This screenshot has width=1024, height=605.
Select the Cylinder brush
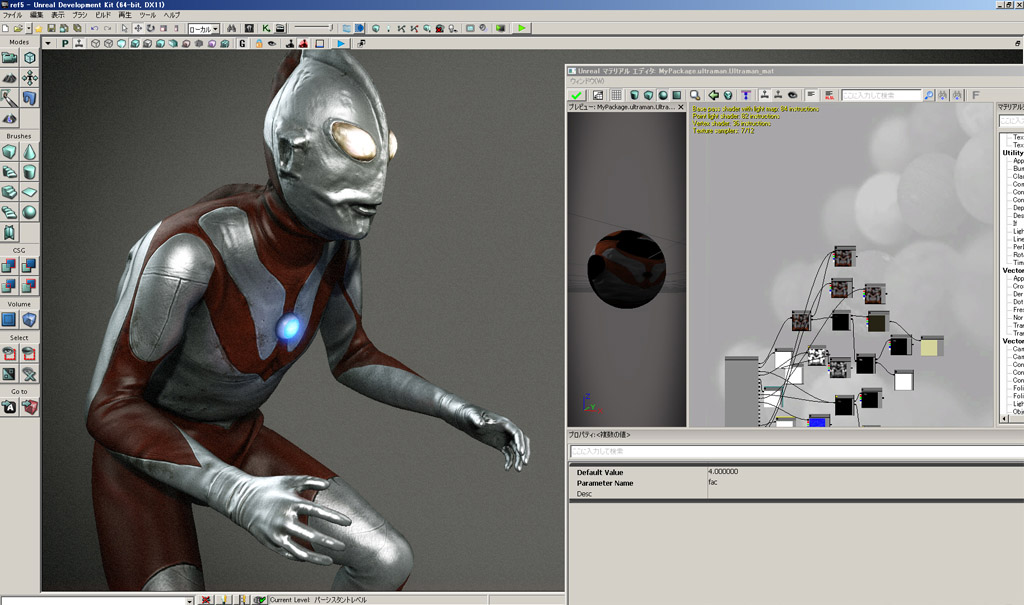[x=29, y=172]
